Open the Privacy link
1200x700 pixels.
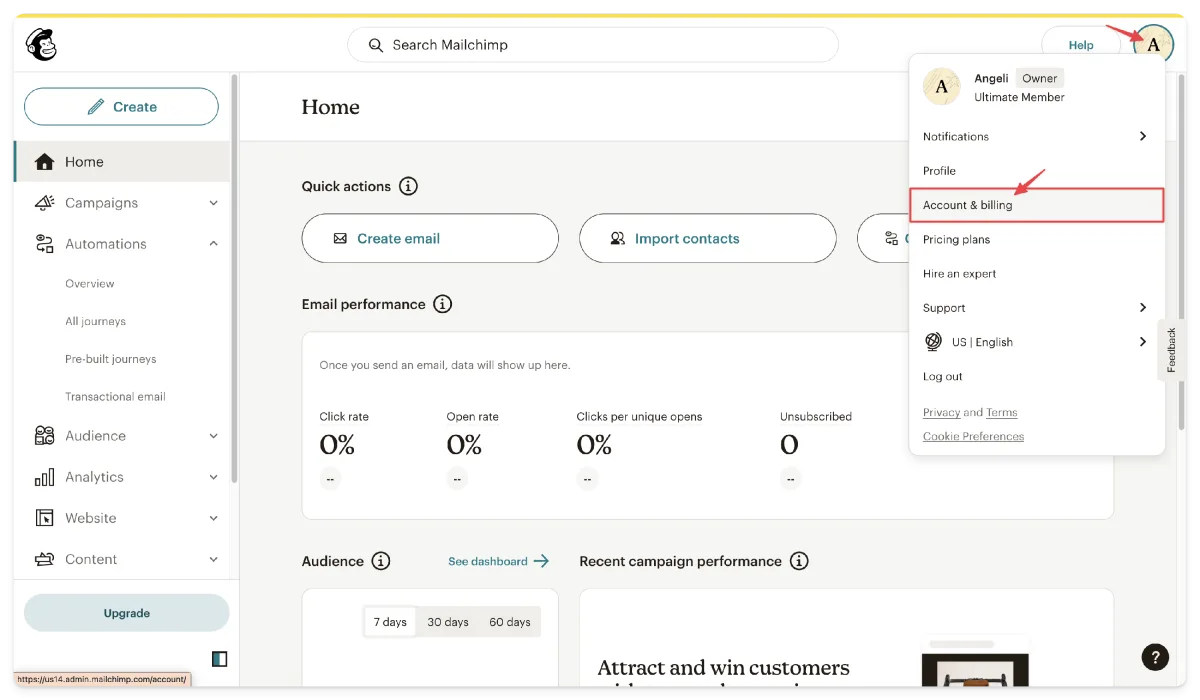coord(941,413)
